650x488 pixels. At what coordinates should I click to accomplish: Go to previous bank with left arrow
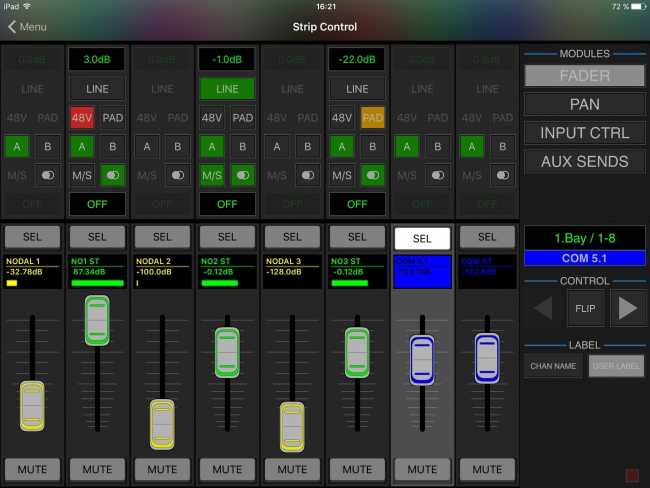(x=543, y=308)
